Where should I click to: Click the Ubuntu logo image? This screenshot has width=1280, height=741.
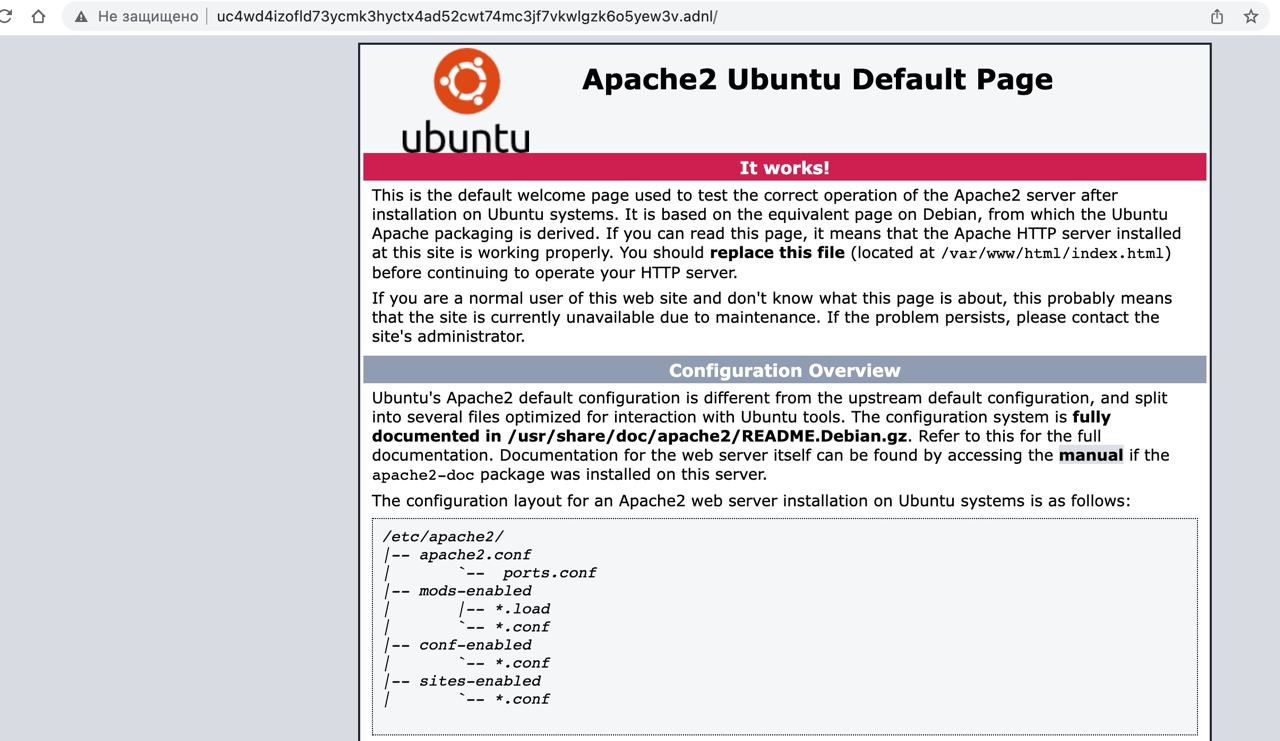tap(466, 100)
